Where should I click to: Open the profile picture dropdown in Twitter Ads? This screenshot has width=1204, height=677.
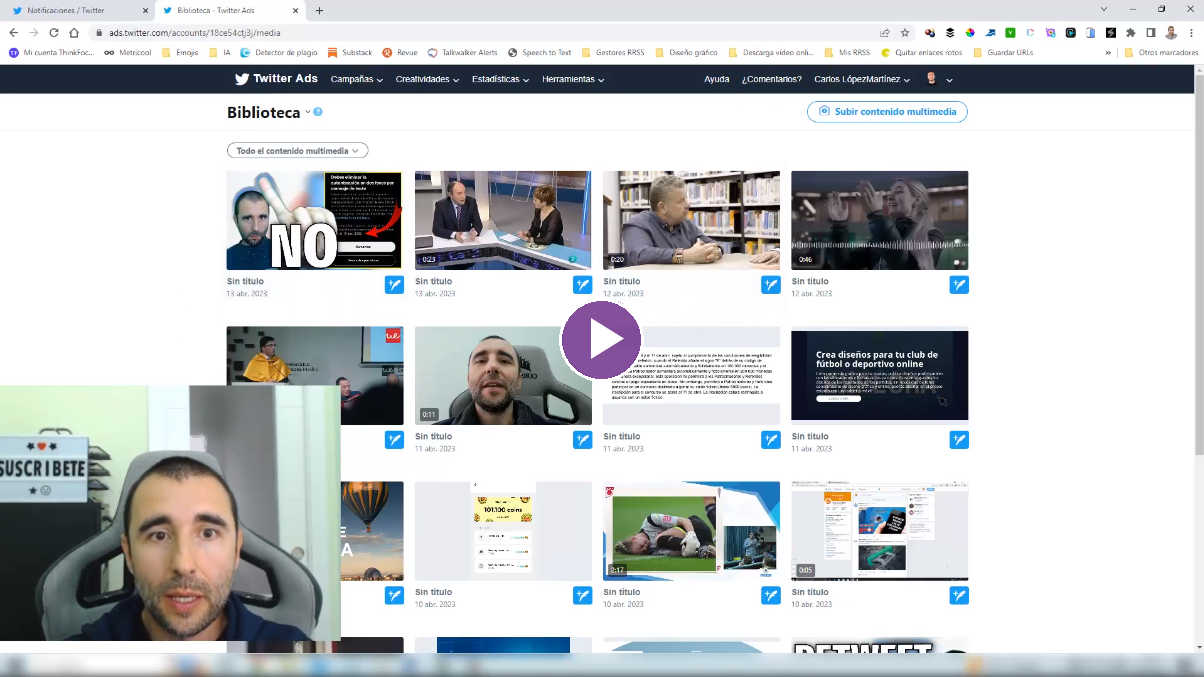point(938,79)
